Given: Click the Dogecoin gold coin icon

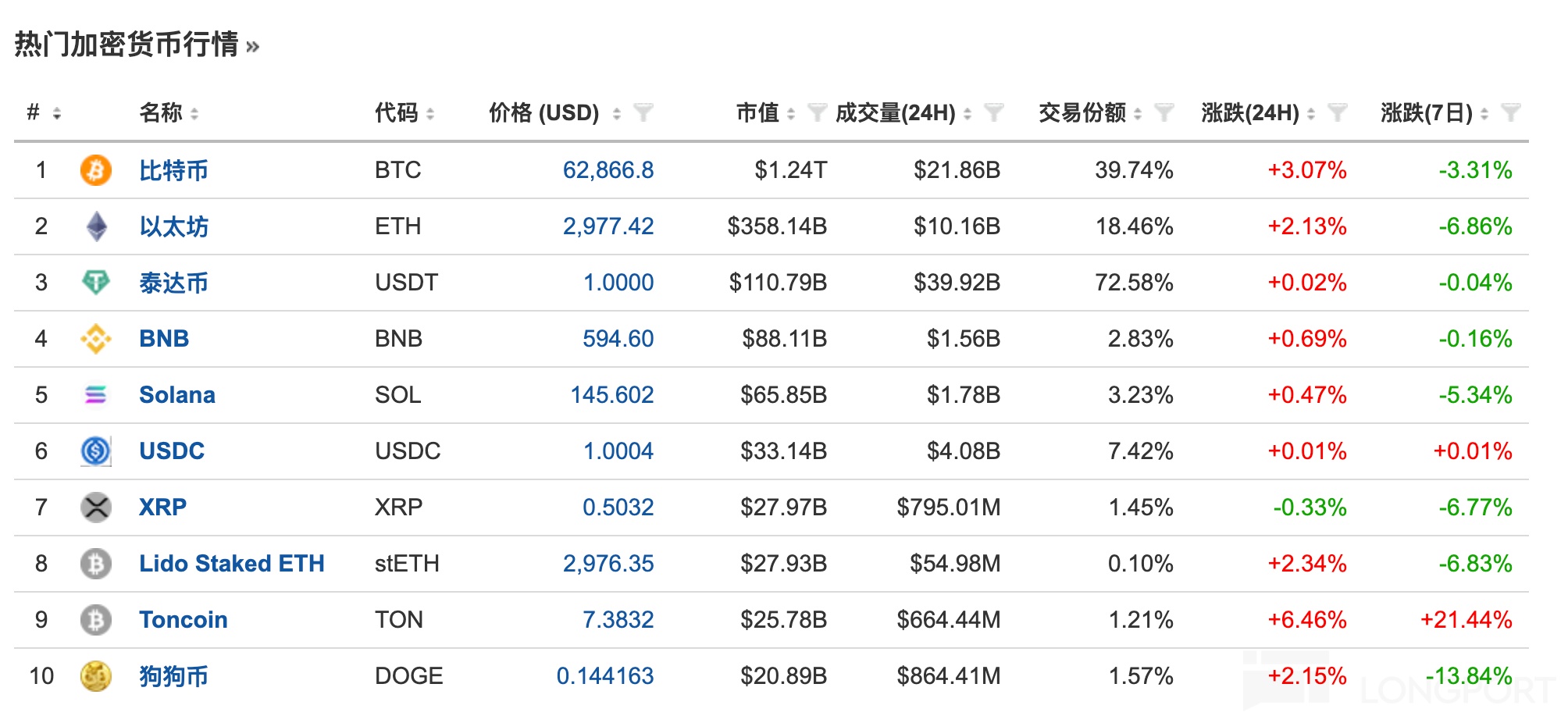Looking at the screenshot, I should [x=95, y=676].
